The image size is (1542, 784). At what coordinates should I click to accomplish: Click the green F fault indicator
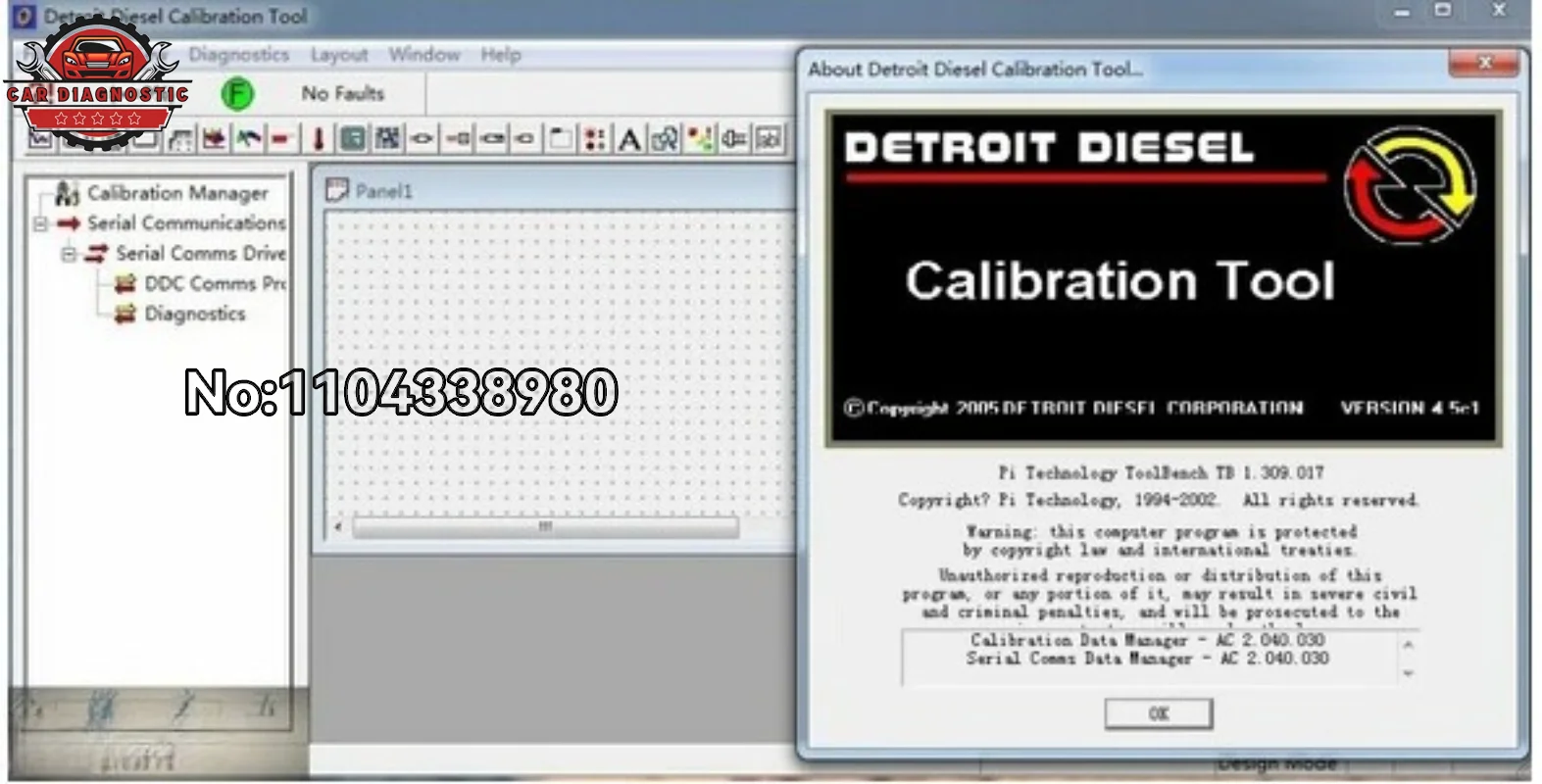pos(237,94)
